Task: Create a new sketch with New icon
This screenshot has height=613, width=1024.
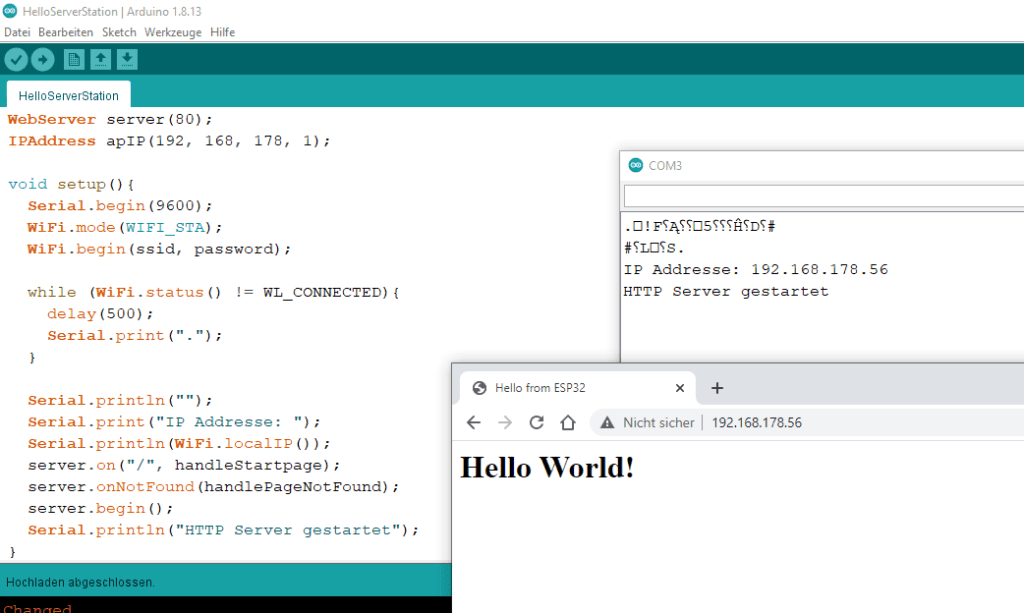Action: click(x=74, y=60)
